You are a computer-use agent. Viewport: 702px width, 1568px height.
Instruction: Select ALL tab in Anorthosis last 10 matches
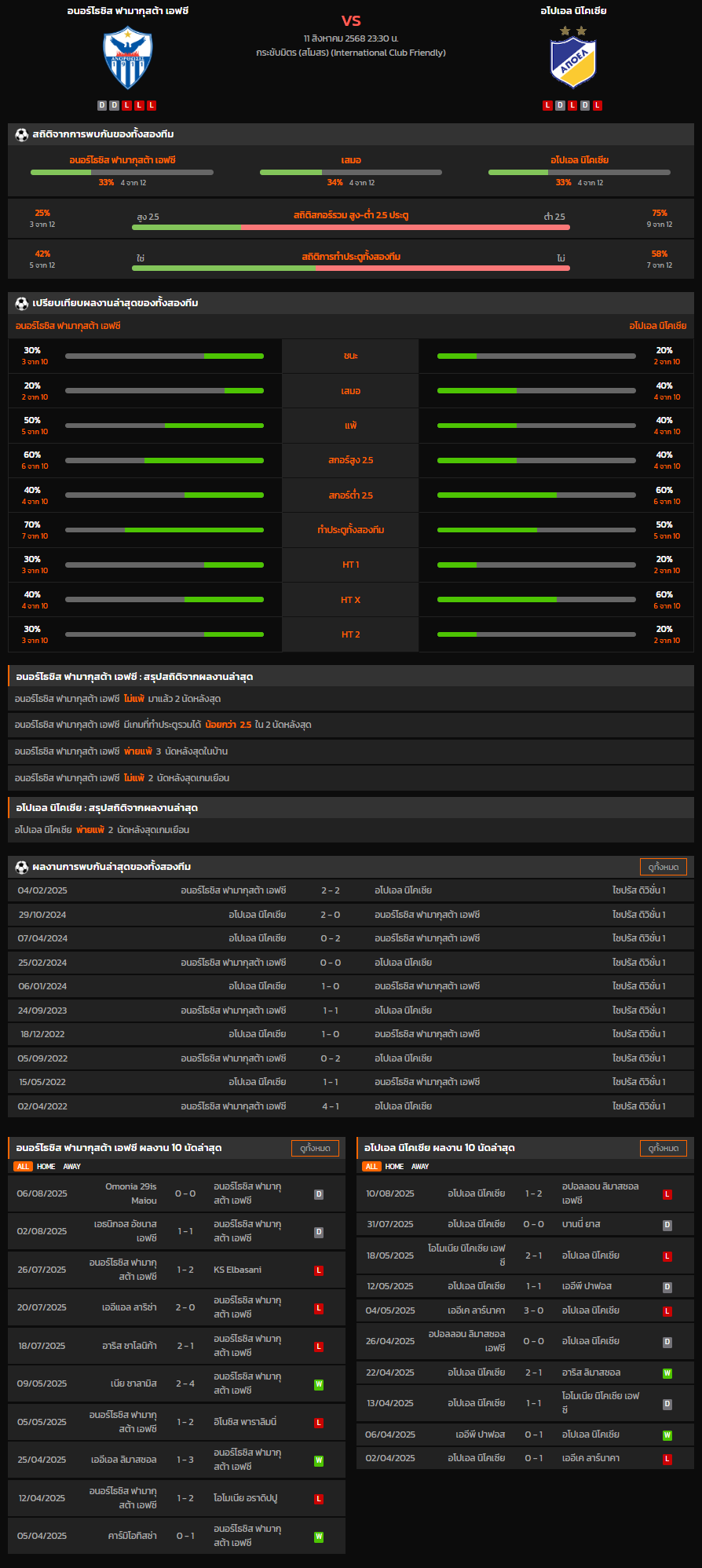click(x=23, y=1167)
